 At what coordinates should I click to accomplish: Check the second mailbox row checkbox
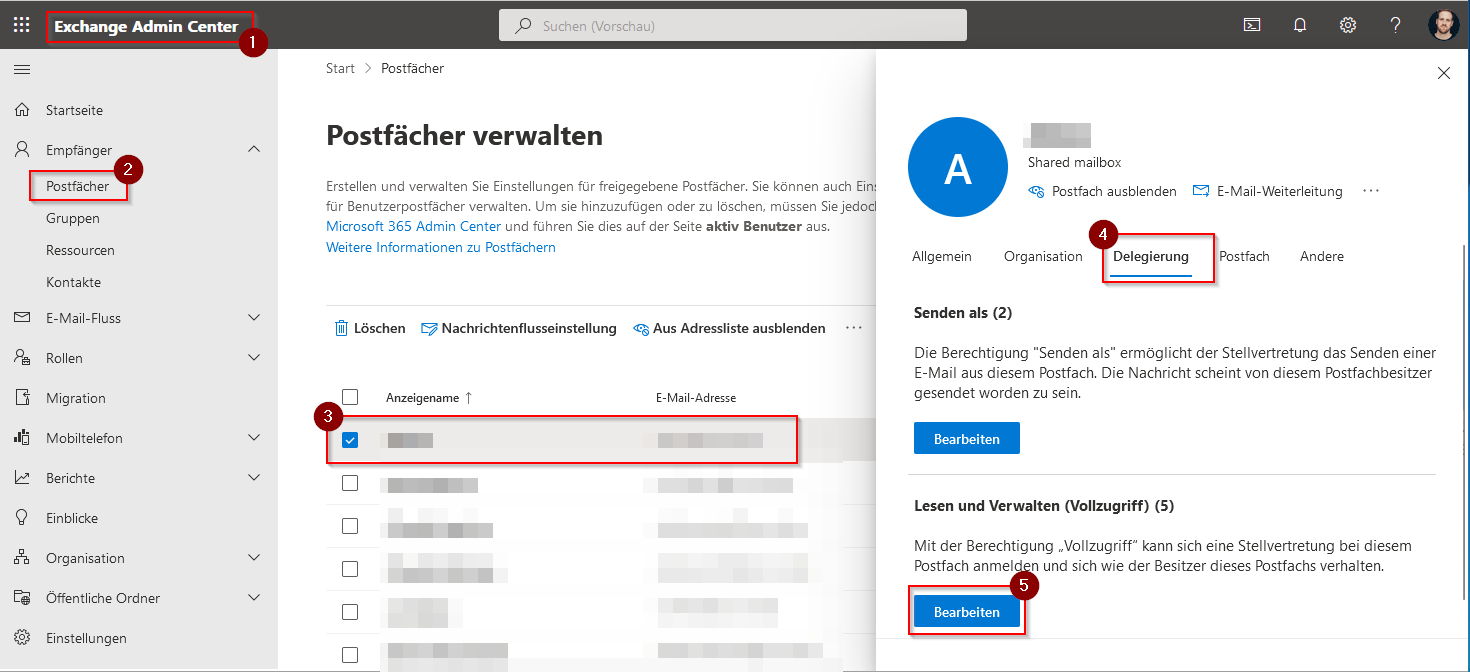(350, 483)
